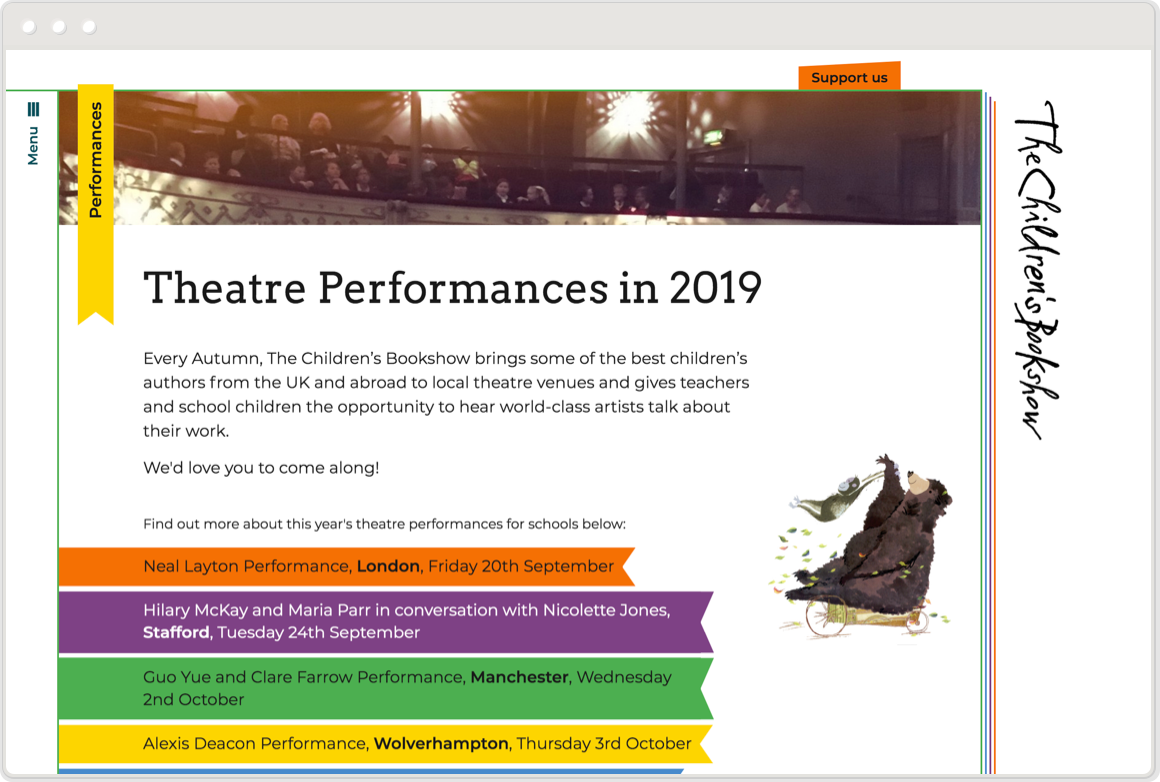Screen dimensions: 1160x782
Task: Click the We'd love you to come along text
Action: tap(261, 467)
